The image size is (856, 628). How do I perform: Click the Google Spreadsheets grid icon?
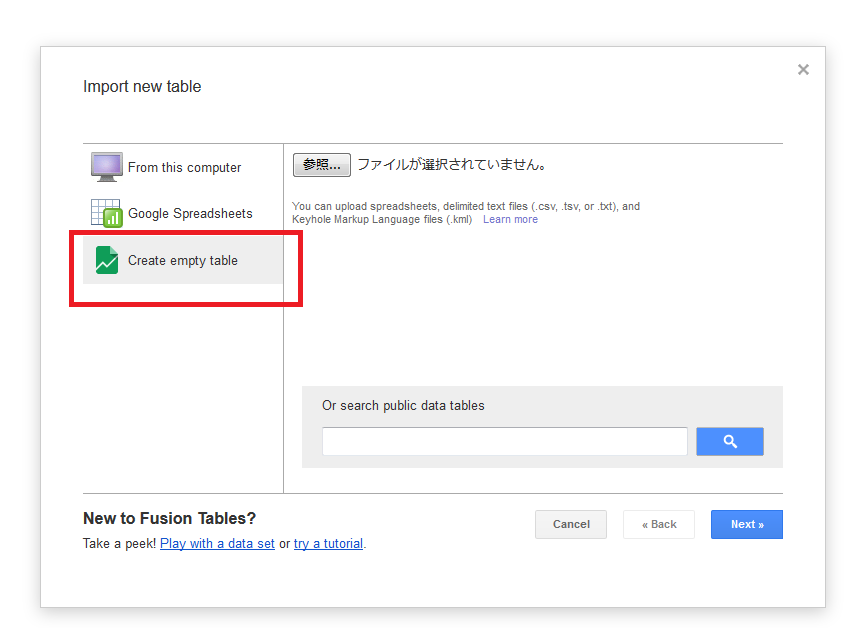(x=106, y=213)
